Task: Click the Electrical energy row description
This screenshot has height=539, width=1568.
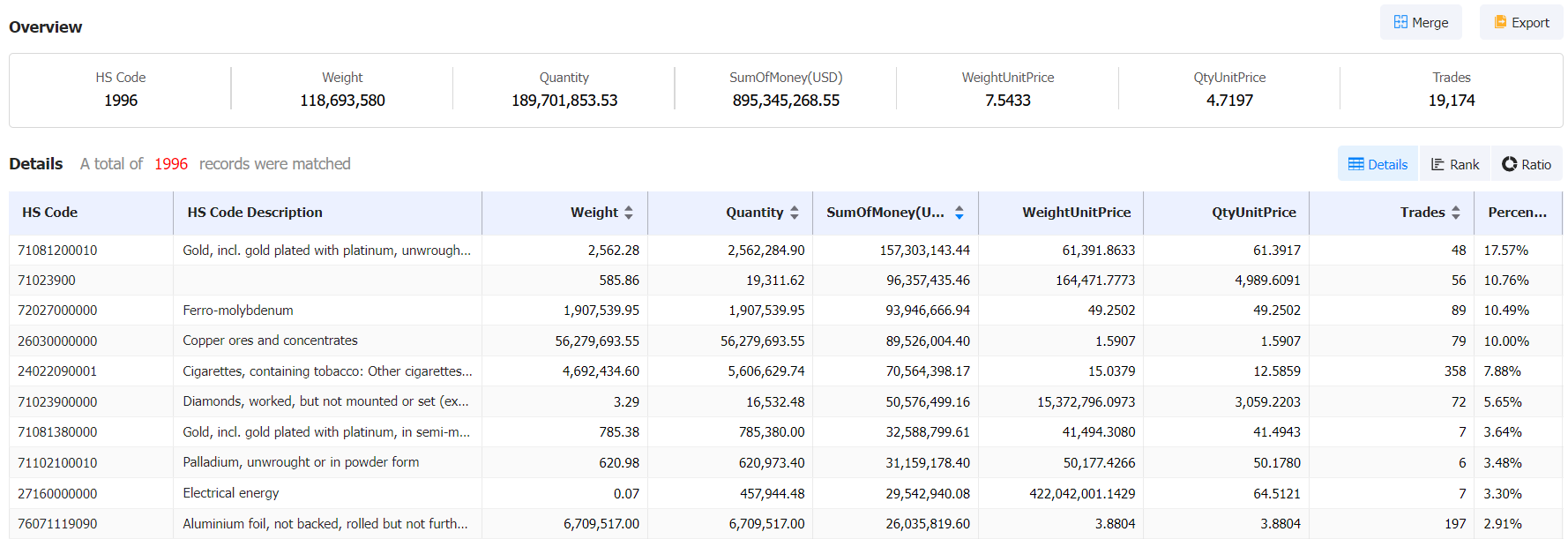Action: 231,493
